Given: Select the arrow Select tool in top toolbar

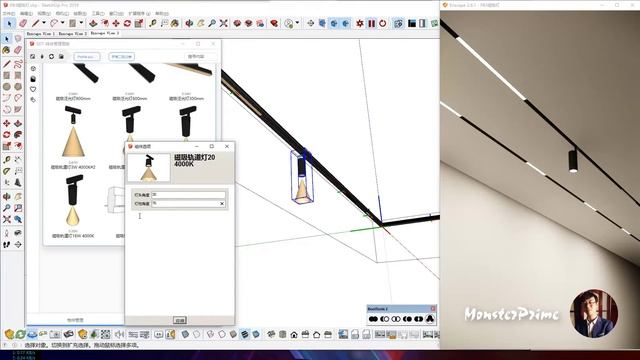Looking at the screenshot, I should [9, 24].
